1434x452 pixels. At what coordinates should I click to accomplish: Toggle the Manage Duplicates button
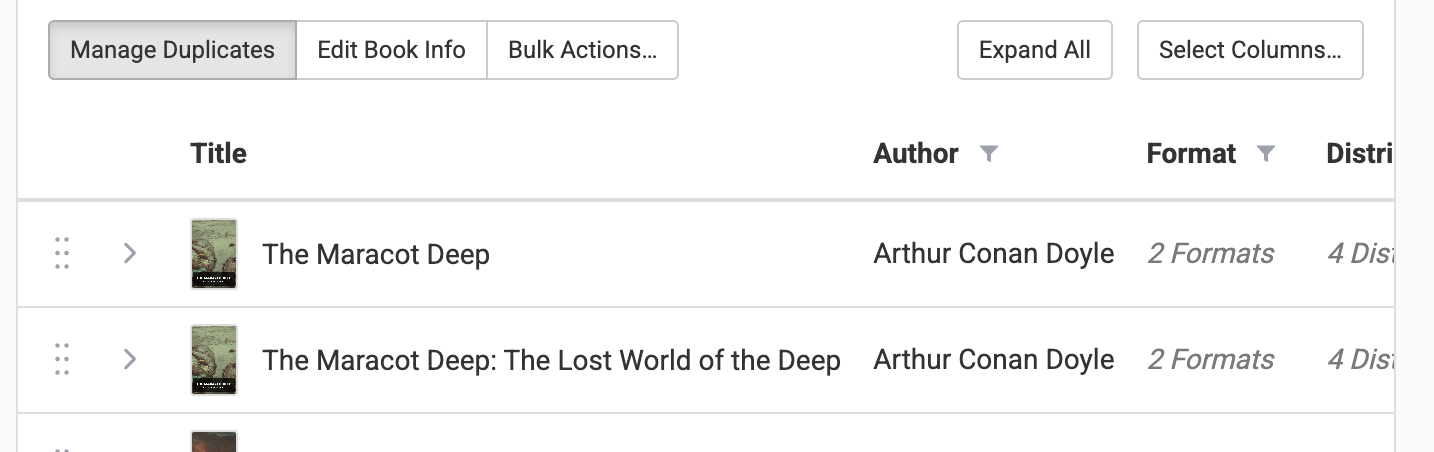pyautogui.click(x=172, y=50)
